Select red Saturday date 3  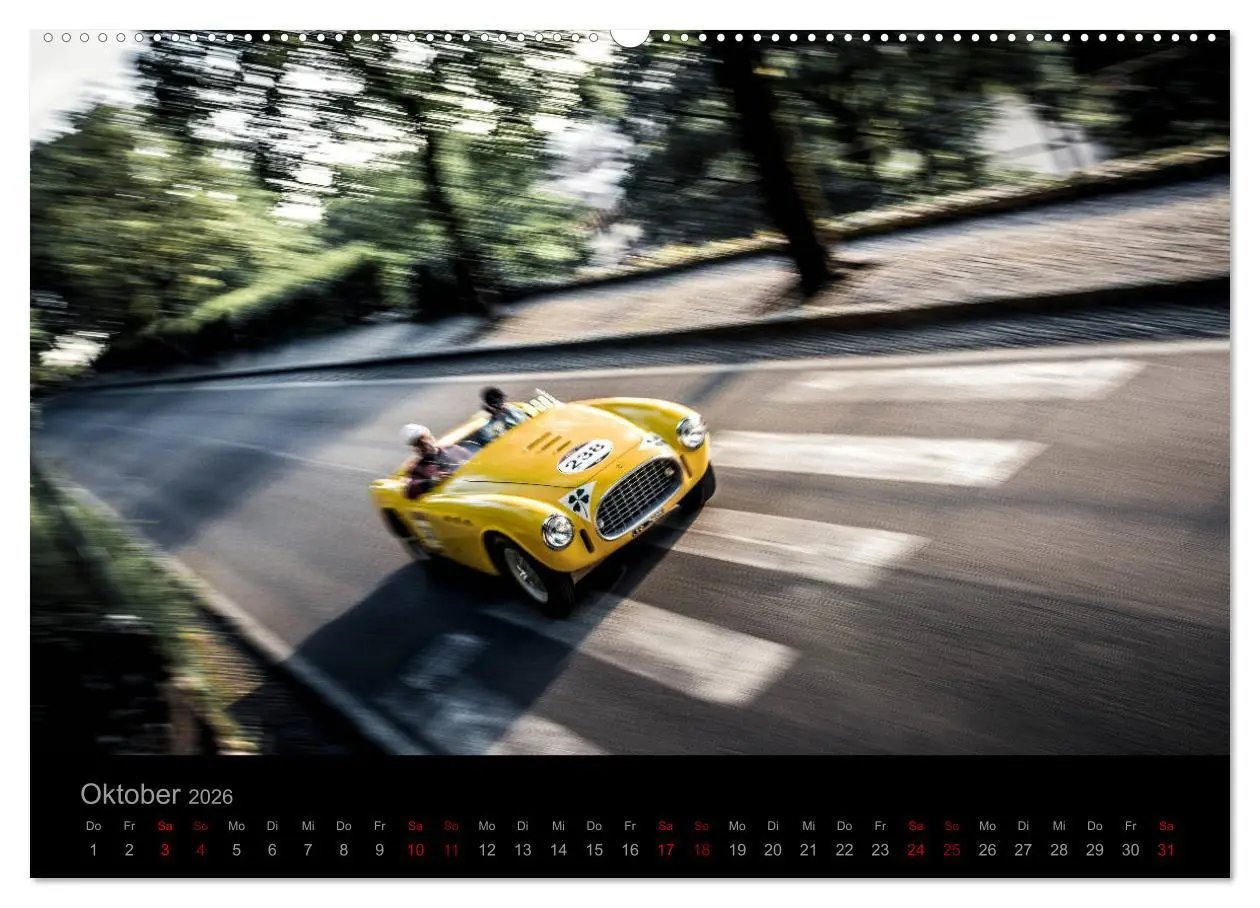coord(165,850)
